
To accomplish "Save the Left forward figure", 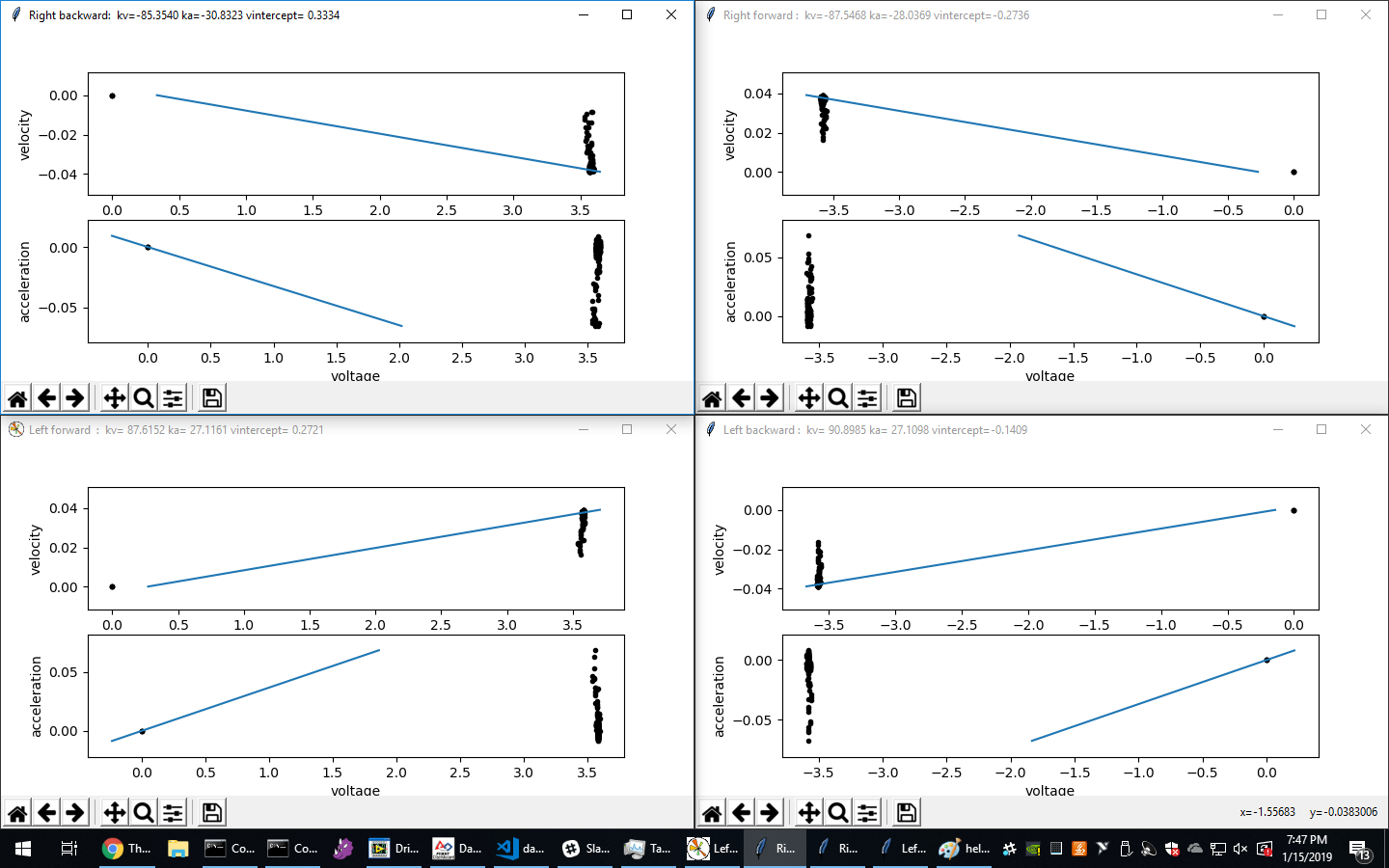I will [212, 813].
